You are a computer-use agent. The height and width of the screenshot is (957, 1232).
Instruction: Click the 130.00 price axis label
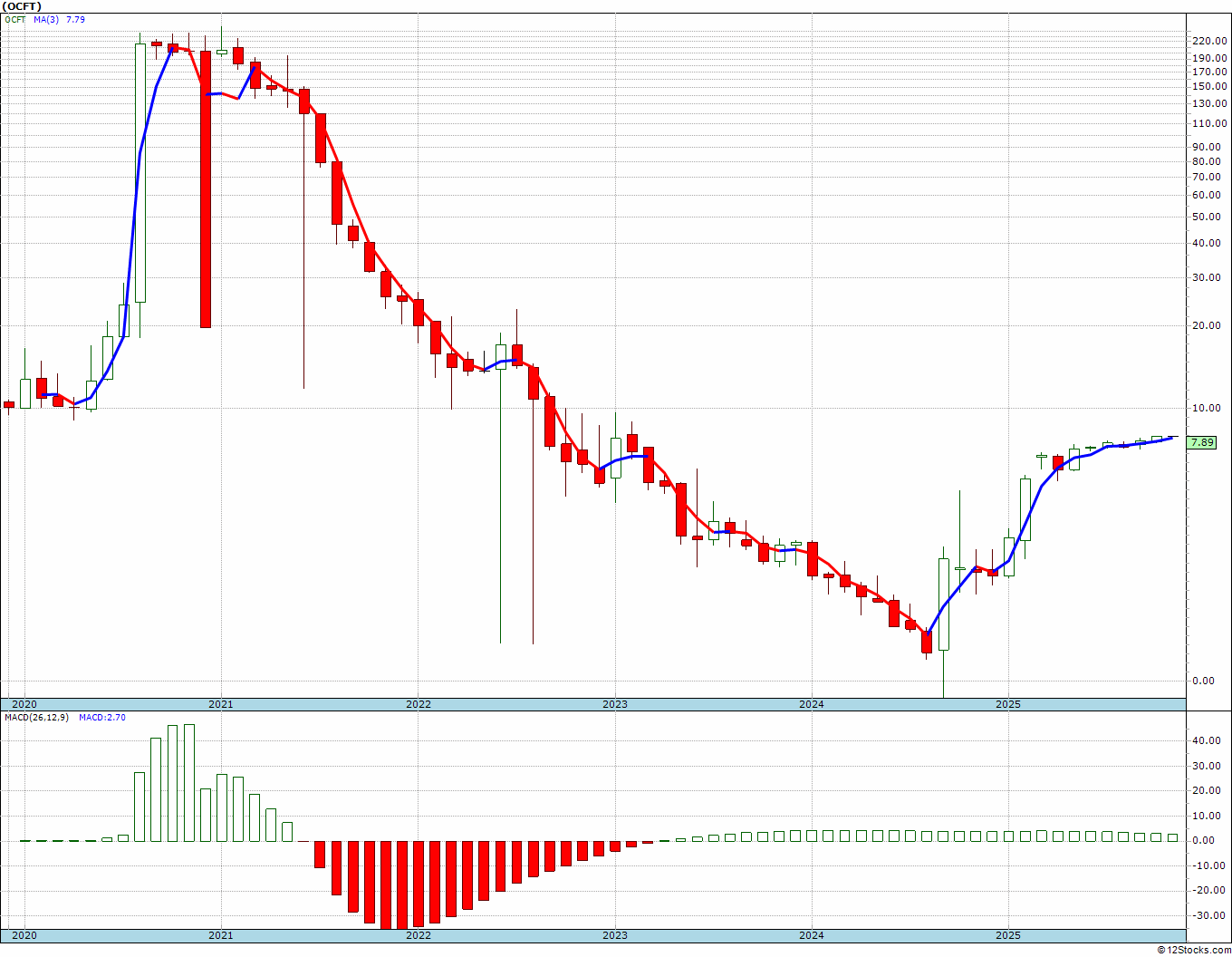tap(1209, 102)
